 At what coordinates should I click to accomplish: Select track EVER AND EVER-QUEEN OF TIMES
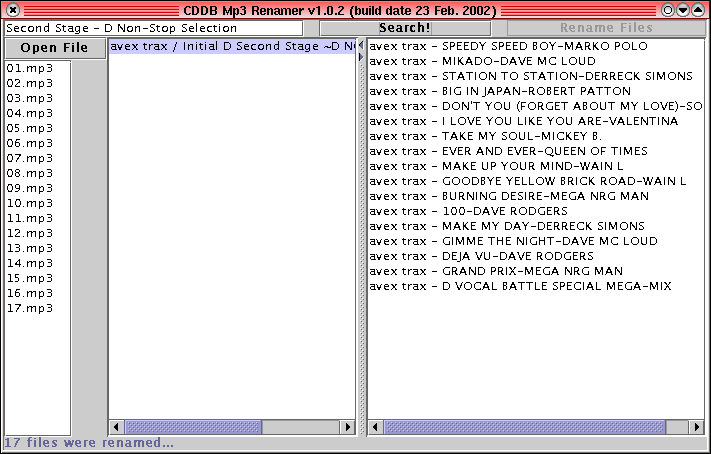536,151
